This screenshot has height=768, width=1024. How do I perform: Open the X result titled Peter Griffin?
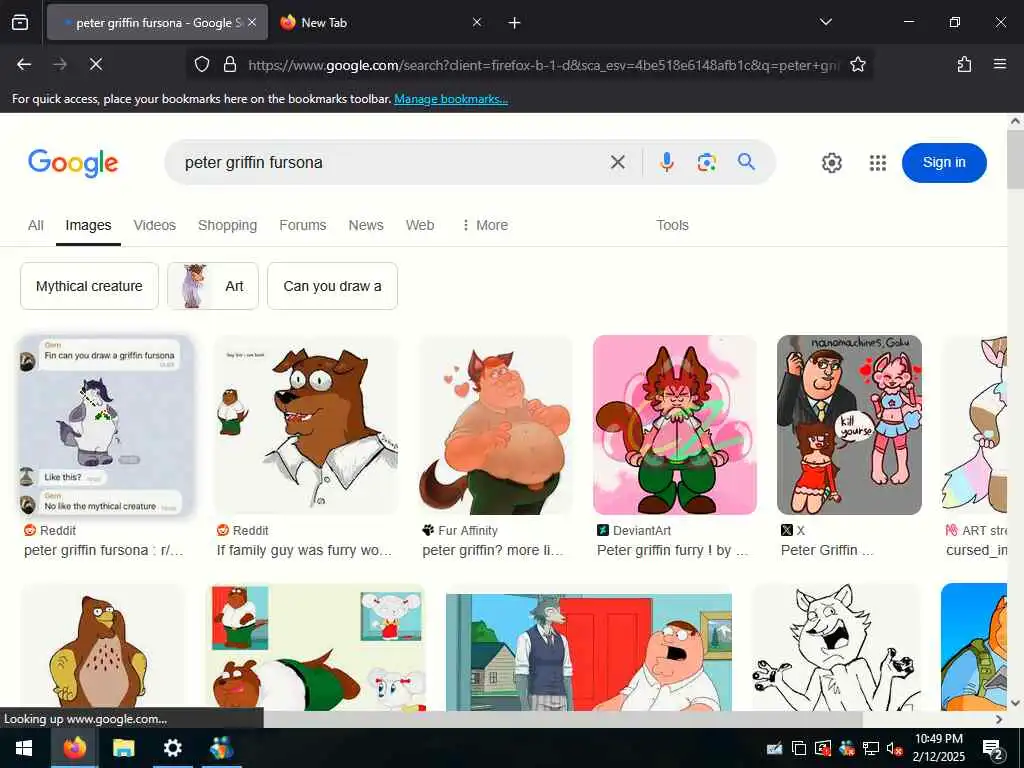[827, 551]
